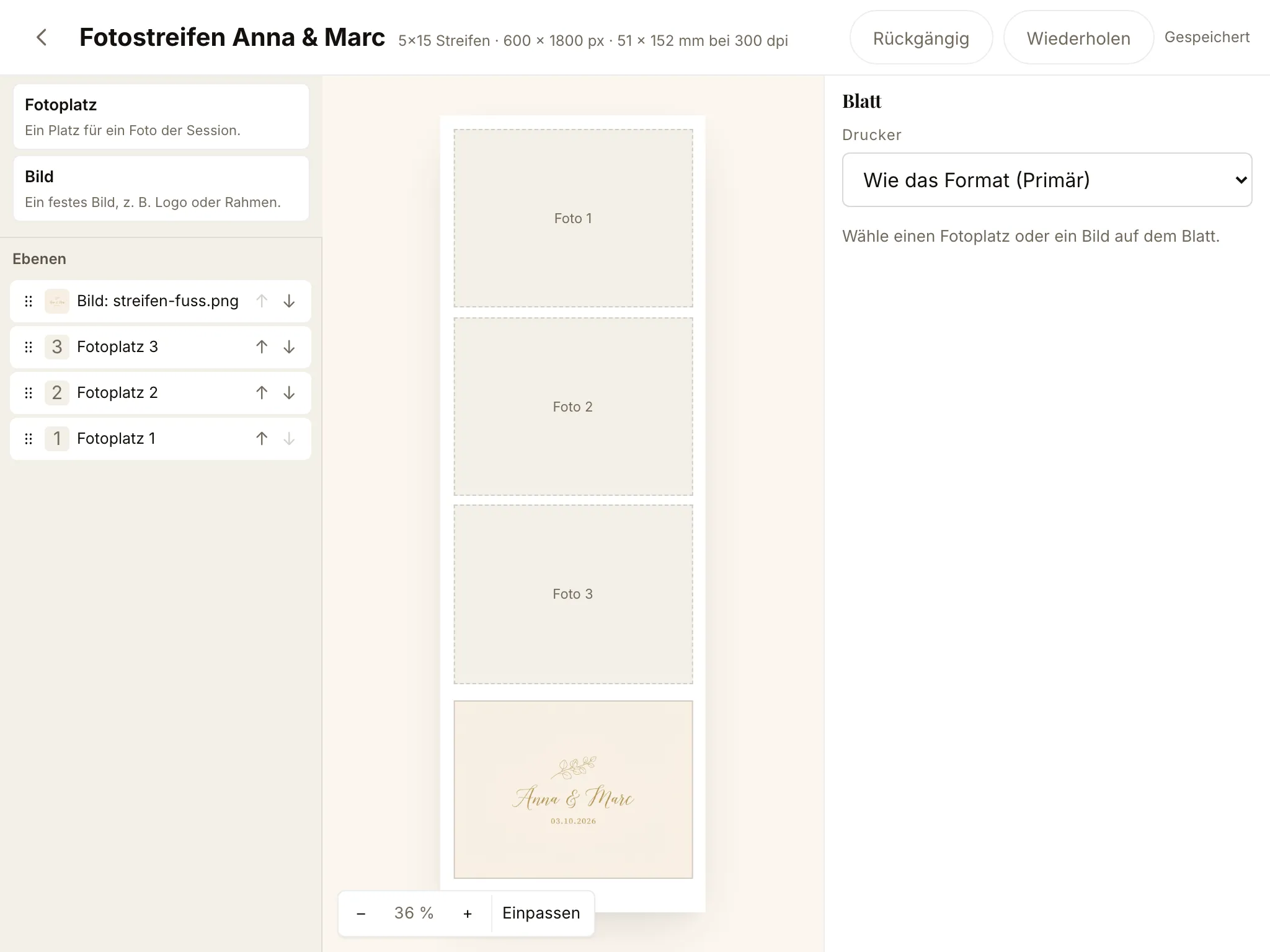Move Fotoplatz 2 layer up
1270x952 pixels.
[262, 393]
